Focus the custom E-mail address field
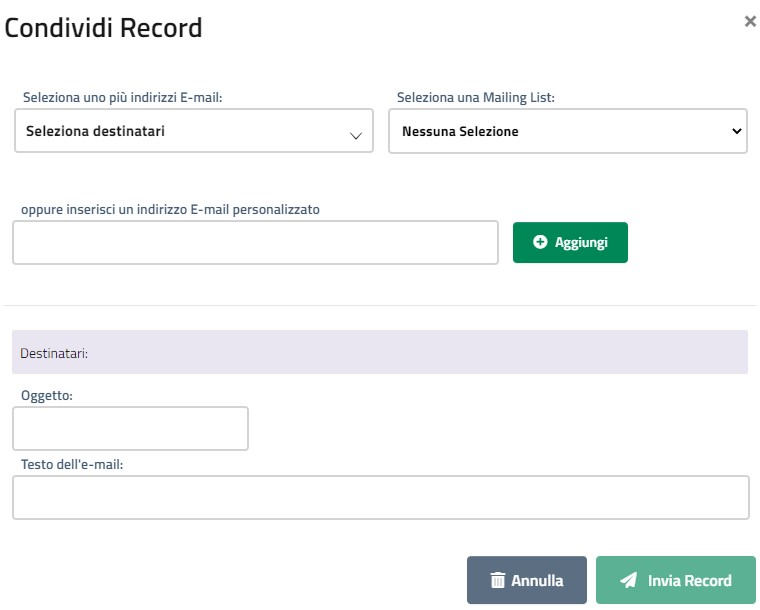The image size is (760, 610). click(x=255, y=243)
